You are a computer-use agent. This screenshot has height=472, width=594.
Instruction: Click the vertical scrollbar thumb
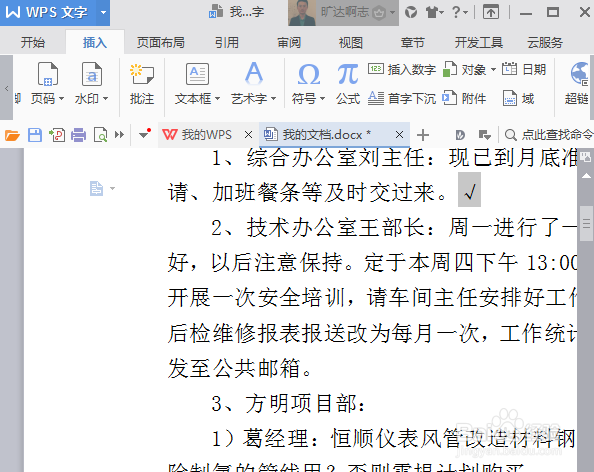click(x=586, y=223)
